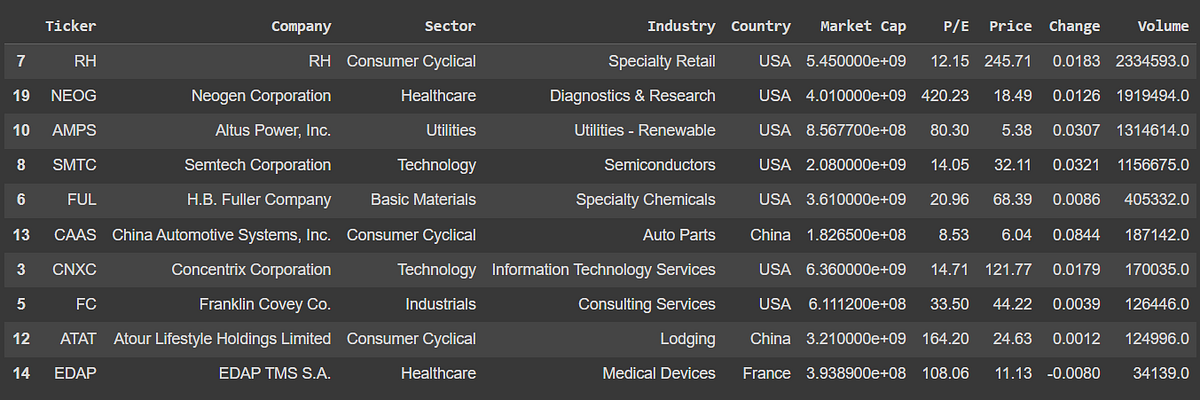The image size is (1200, 400).
Task: Click Information Technology Services industry cell
Action: click(604, 269)
